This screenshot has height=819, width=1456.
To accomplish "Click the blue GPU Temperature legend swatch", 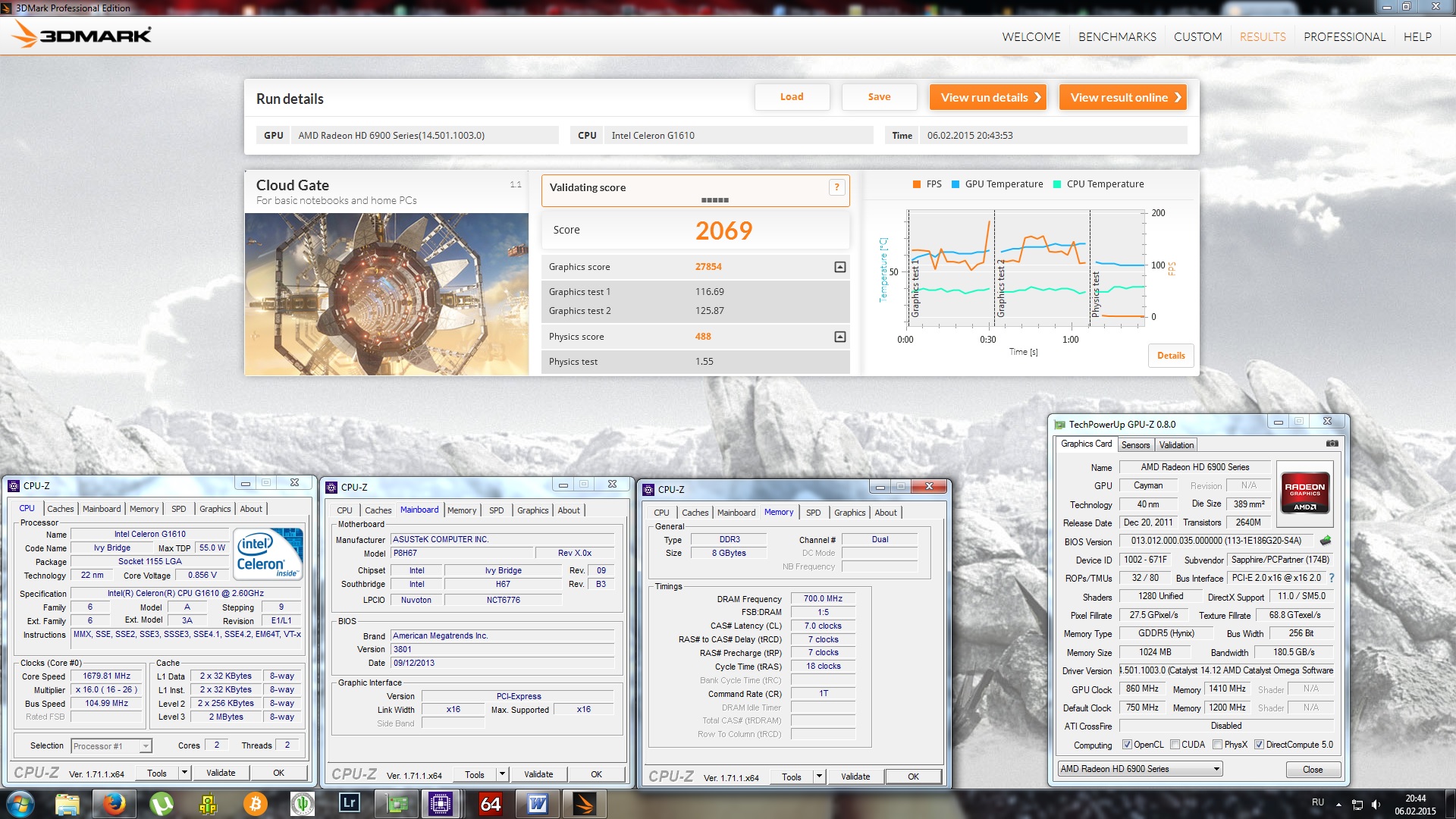I will tap(955, 184).
